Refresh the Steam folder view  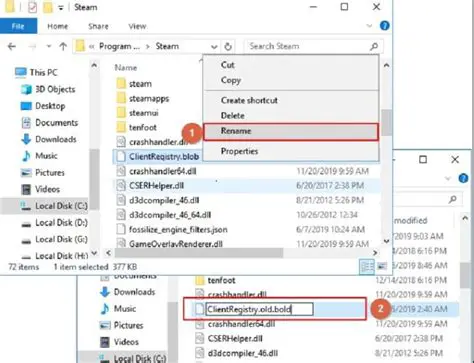click(228, 46)
